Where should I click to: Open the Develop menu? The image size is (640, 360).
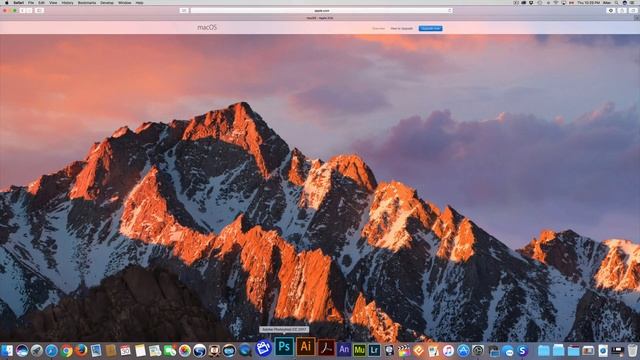pos(107,2)
